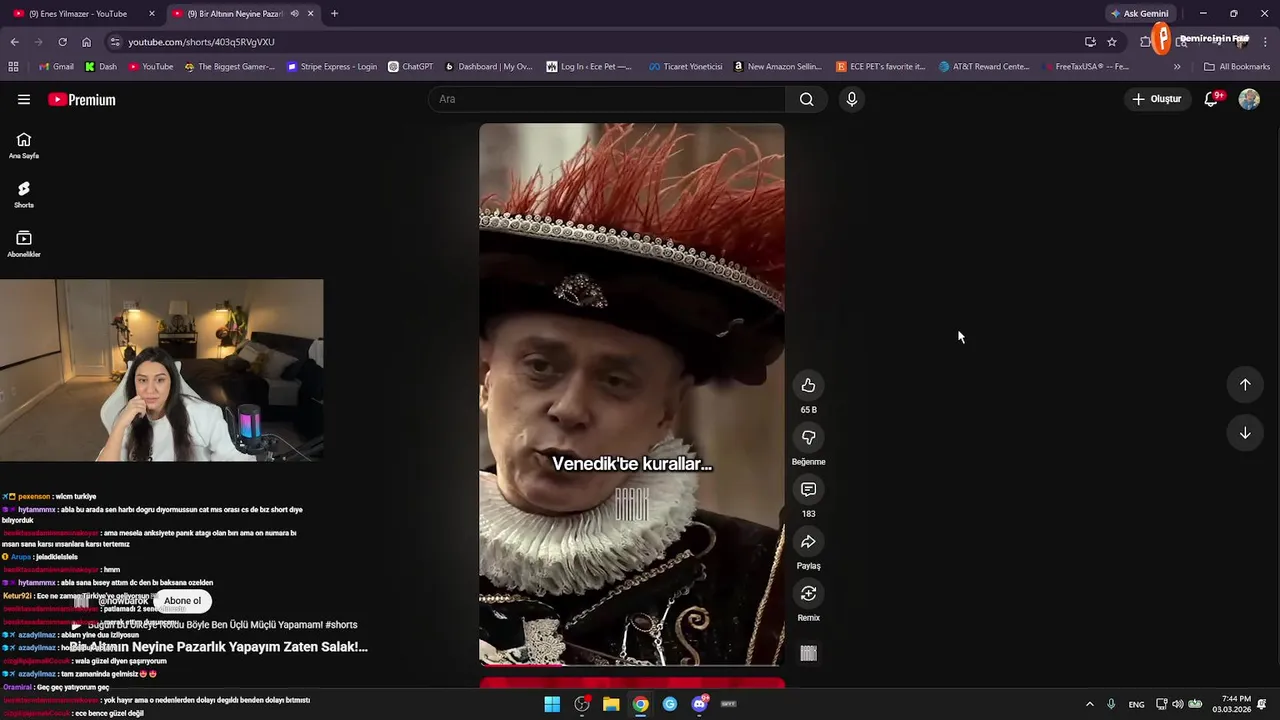Open Abonelikler in the sidebar
The image size is (1280, 720).
(x=24, y=244)
